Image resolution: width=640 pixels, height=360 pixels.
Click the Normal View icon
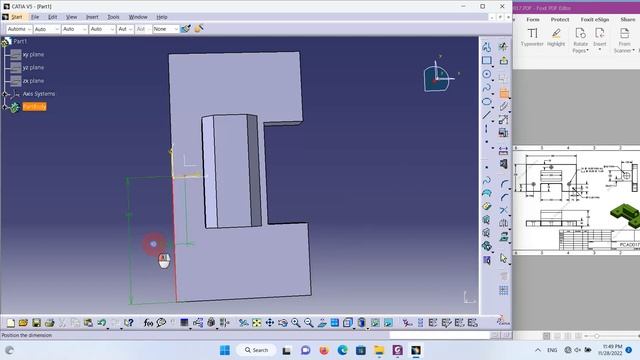322,323
